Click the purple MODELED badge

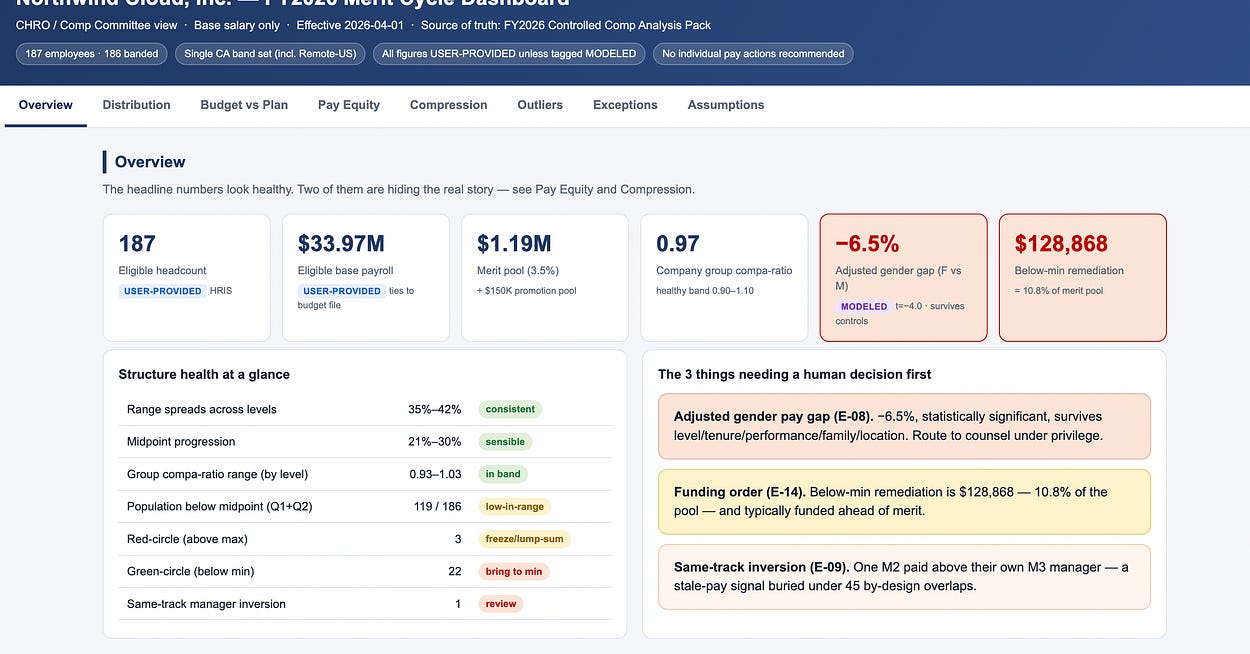864,306
